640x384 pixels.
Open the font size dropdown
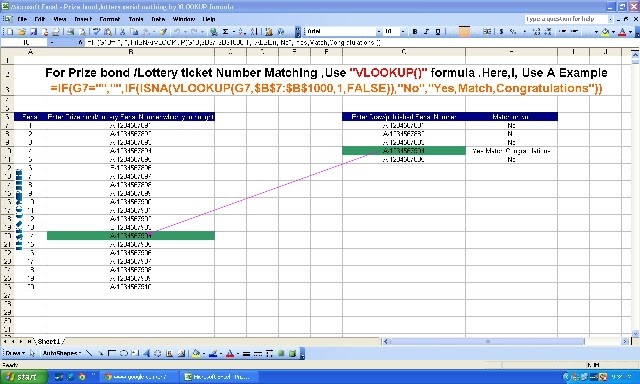pos(403,31)
